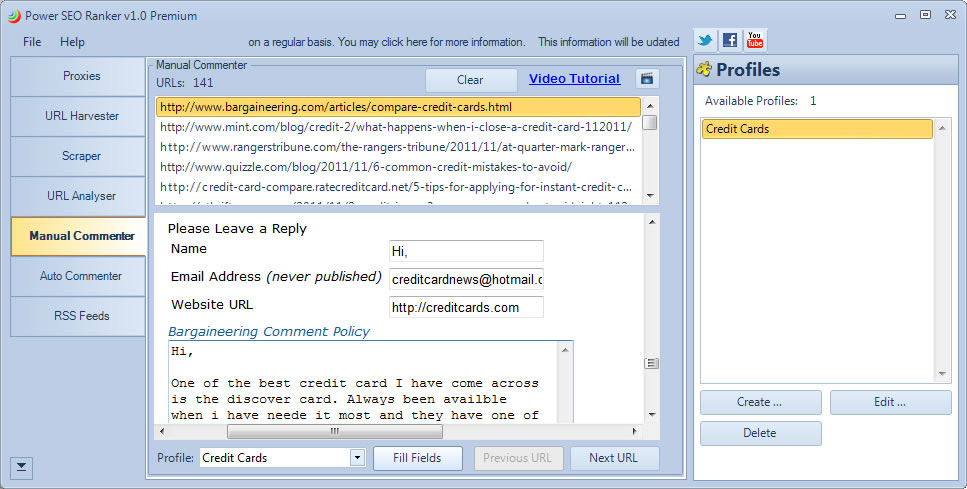
Task: Select the Credit Cards profile in list
Action: click(x=817, y=129)
